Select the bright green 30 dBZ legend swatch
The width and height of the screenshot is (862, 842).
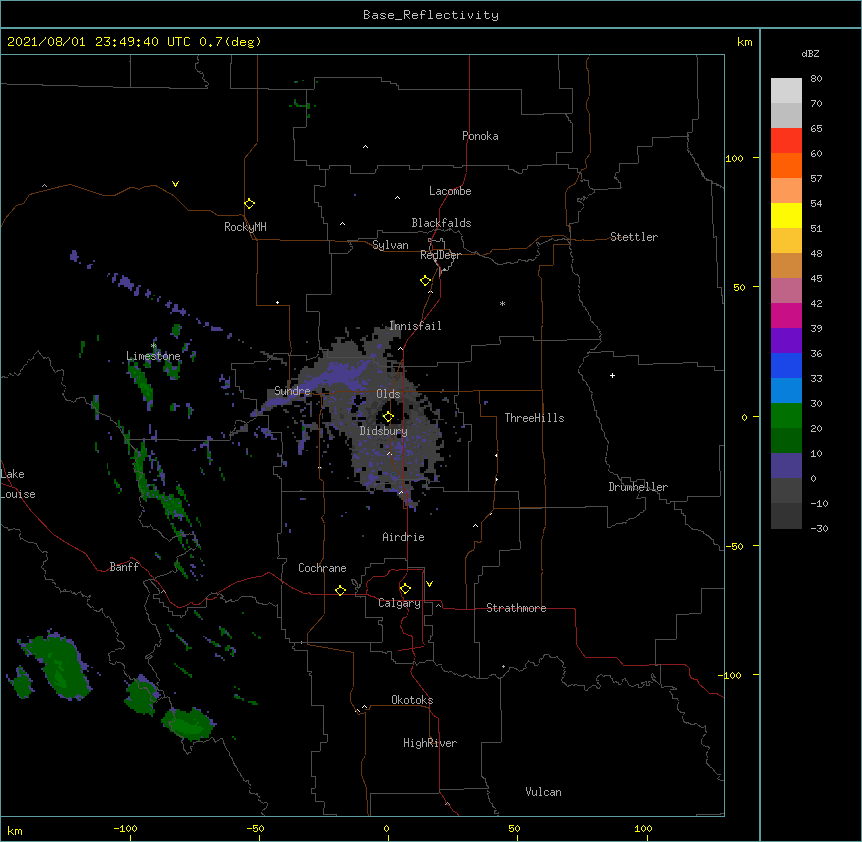point(786,416)
